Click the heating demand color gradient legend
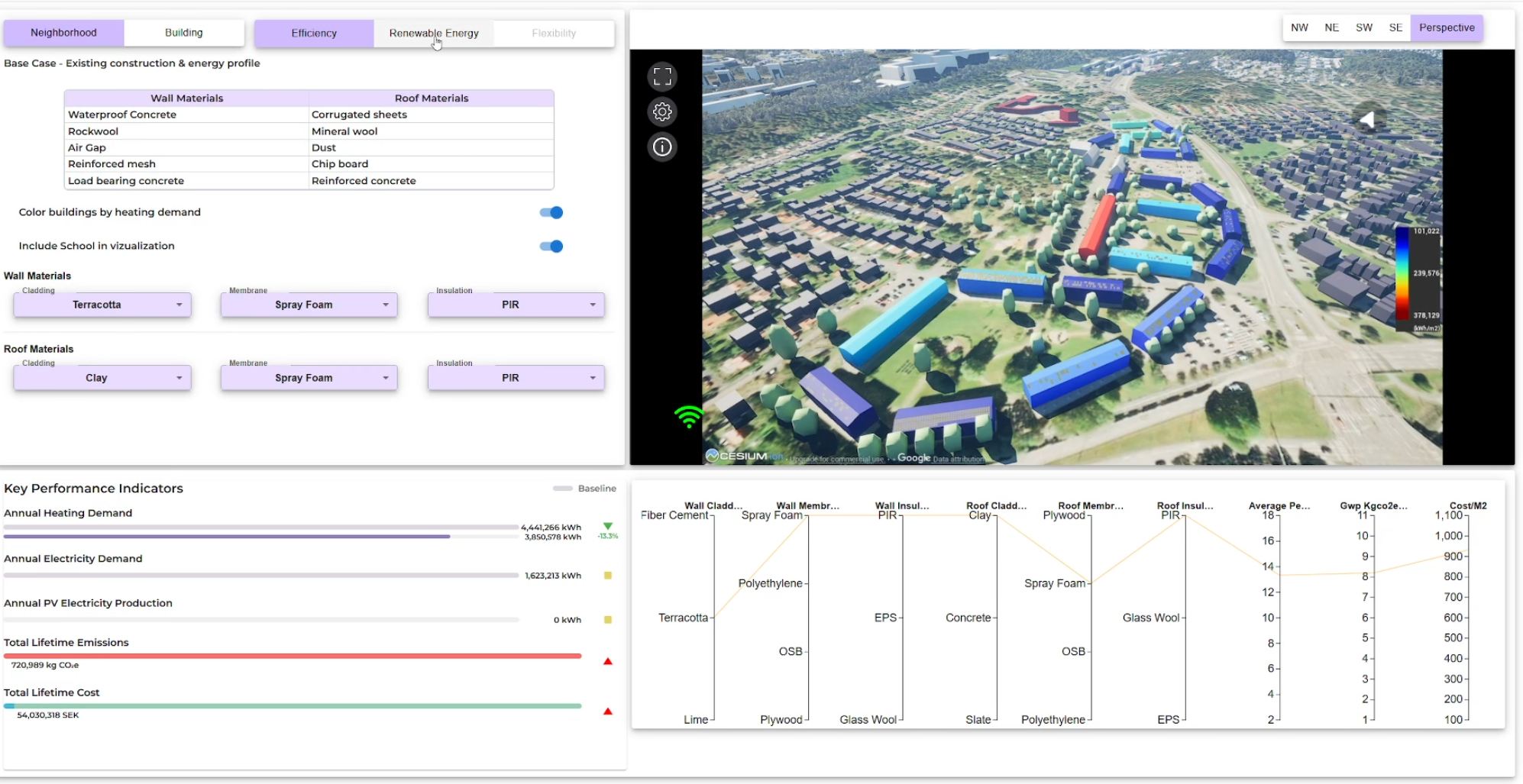The width and height of the screenshot is (1523, 784). [1402, 273]
